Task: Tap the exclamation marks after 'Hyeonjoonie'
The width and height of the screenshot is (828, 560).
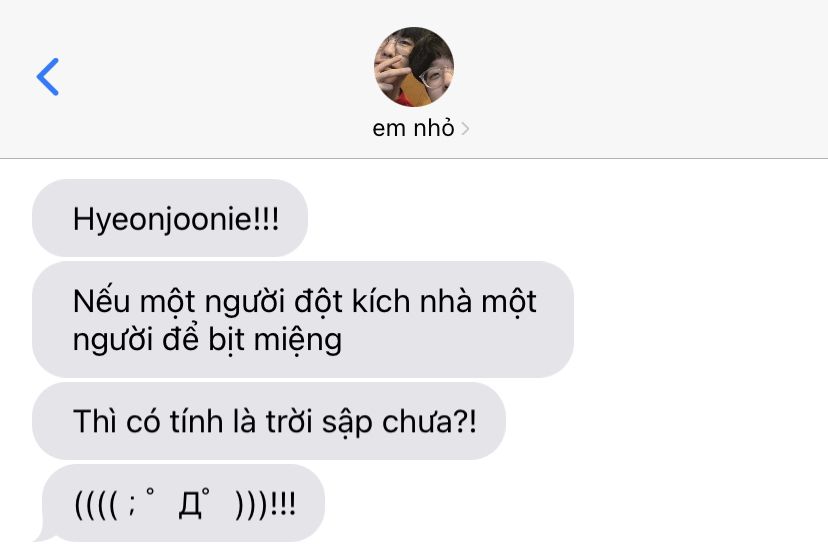Action: pyautogui.click(x=266, y=218)
